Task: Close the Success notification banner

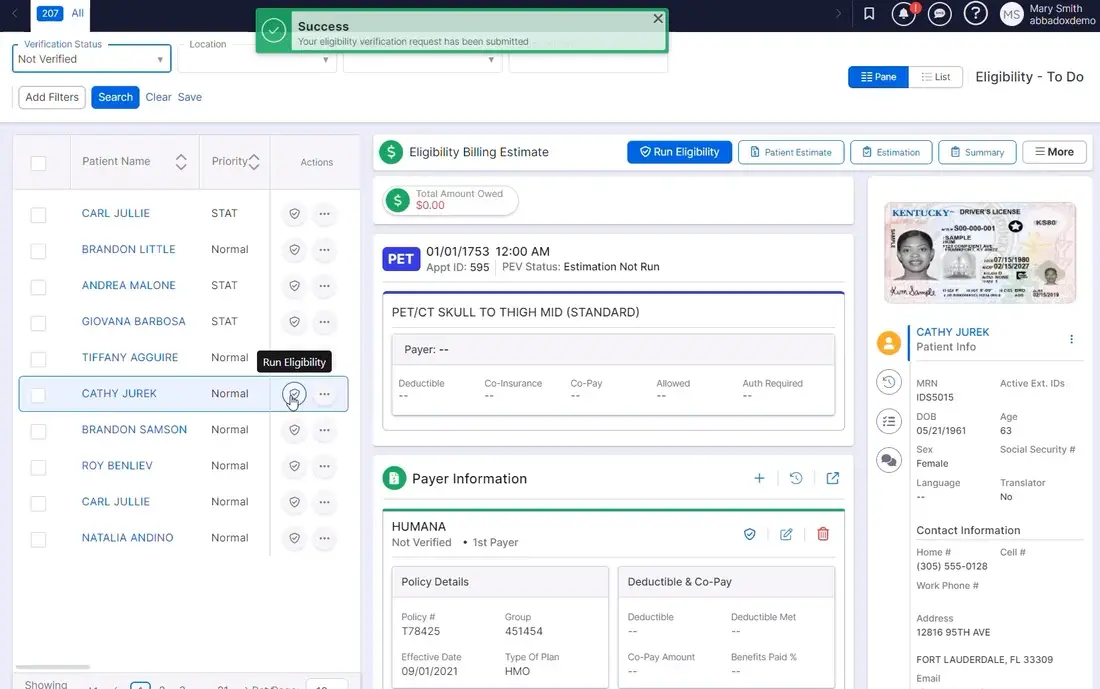Action: point(658,19)
